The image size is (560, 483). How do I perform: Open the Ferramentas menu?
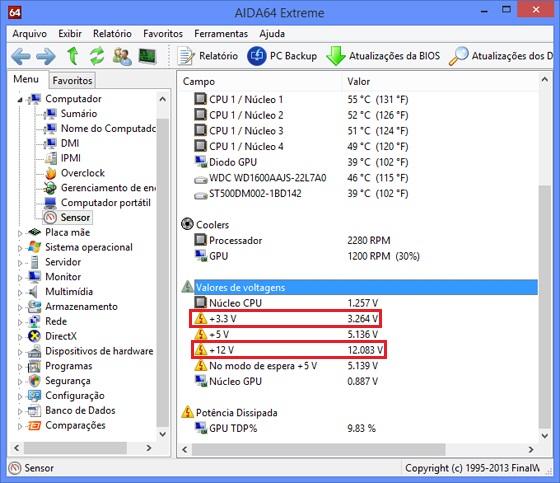(x=221, y=34)
